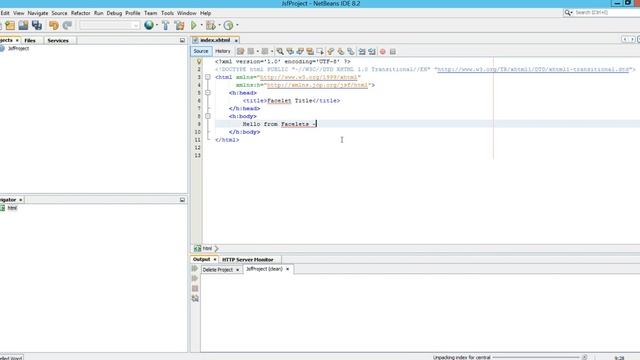Click the red Start Macro Recording icon
This screenshot has width=640, height=360.
pyautogui.click(x=383, y=51)
